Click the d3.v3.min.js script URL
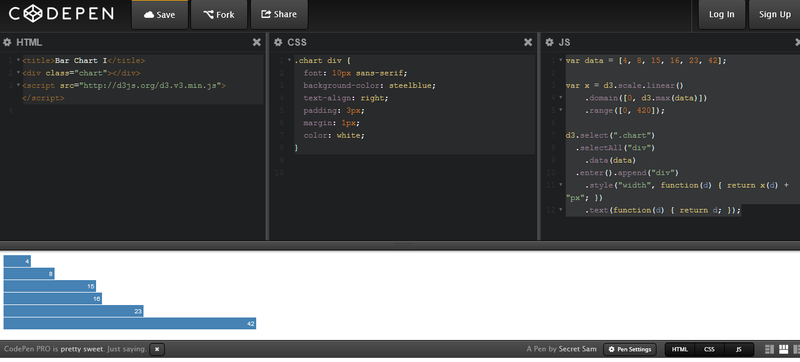Image resolution: width=800 pixels, height=362 pixels. click(x=152, y=85)
